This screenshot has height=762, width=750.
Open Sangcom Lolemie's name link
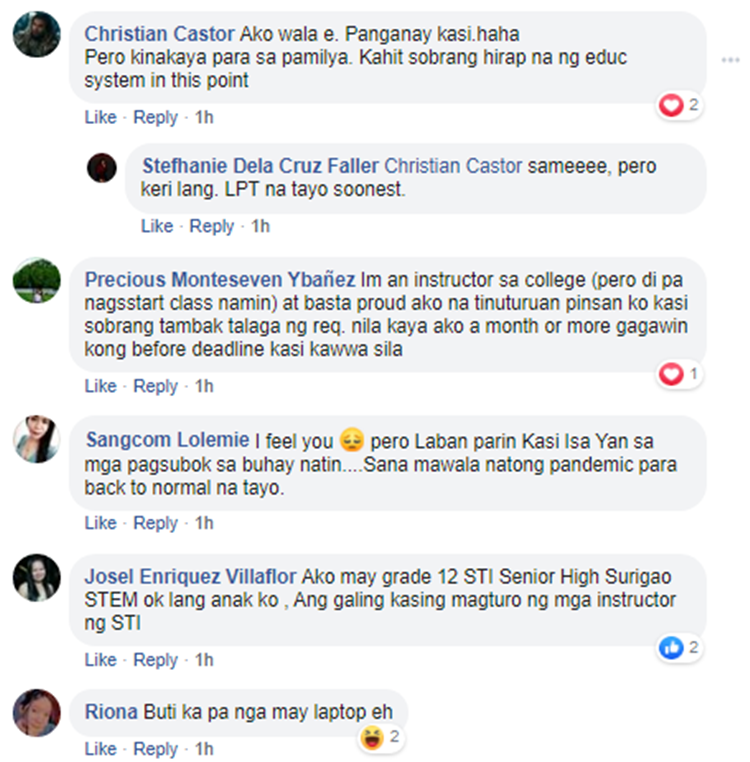[168, 440]
